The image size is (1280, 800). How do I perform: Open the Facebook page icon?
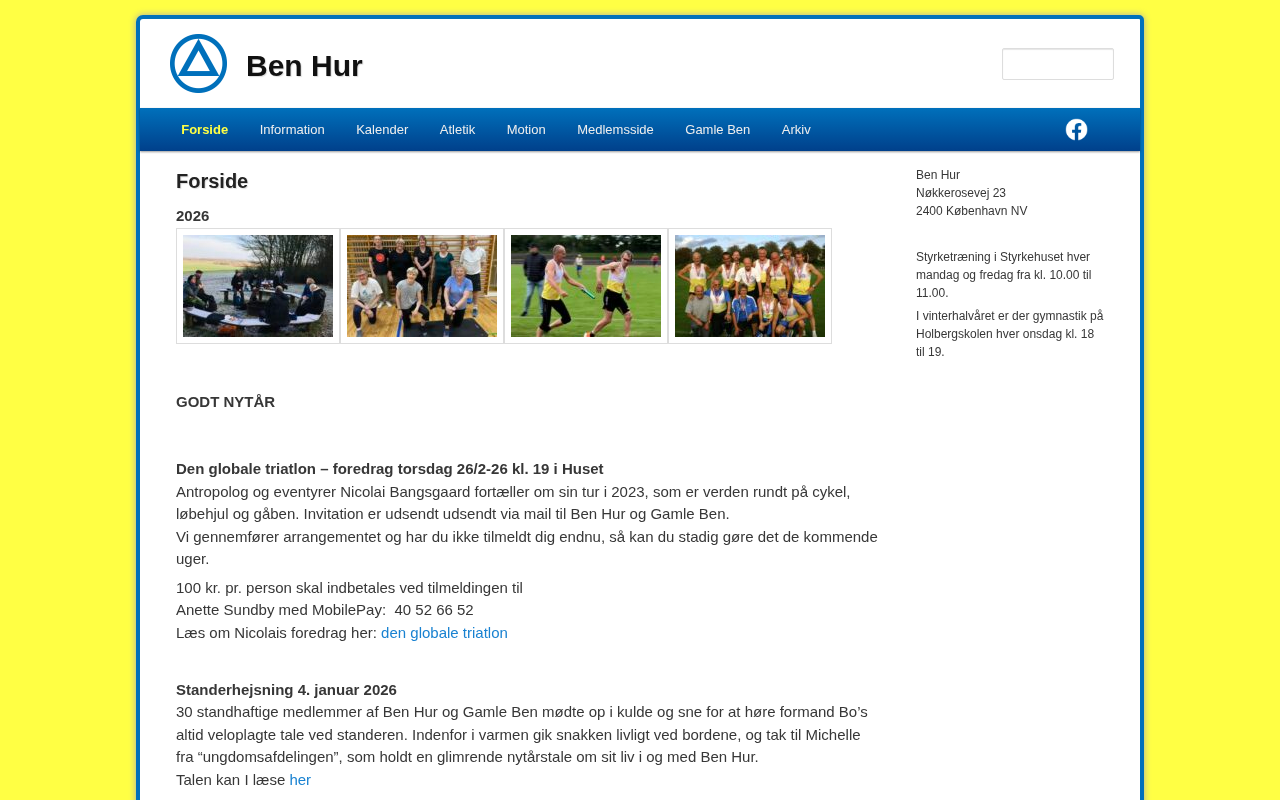coord(1076,130)
